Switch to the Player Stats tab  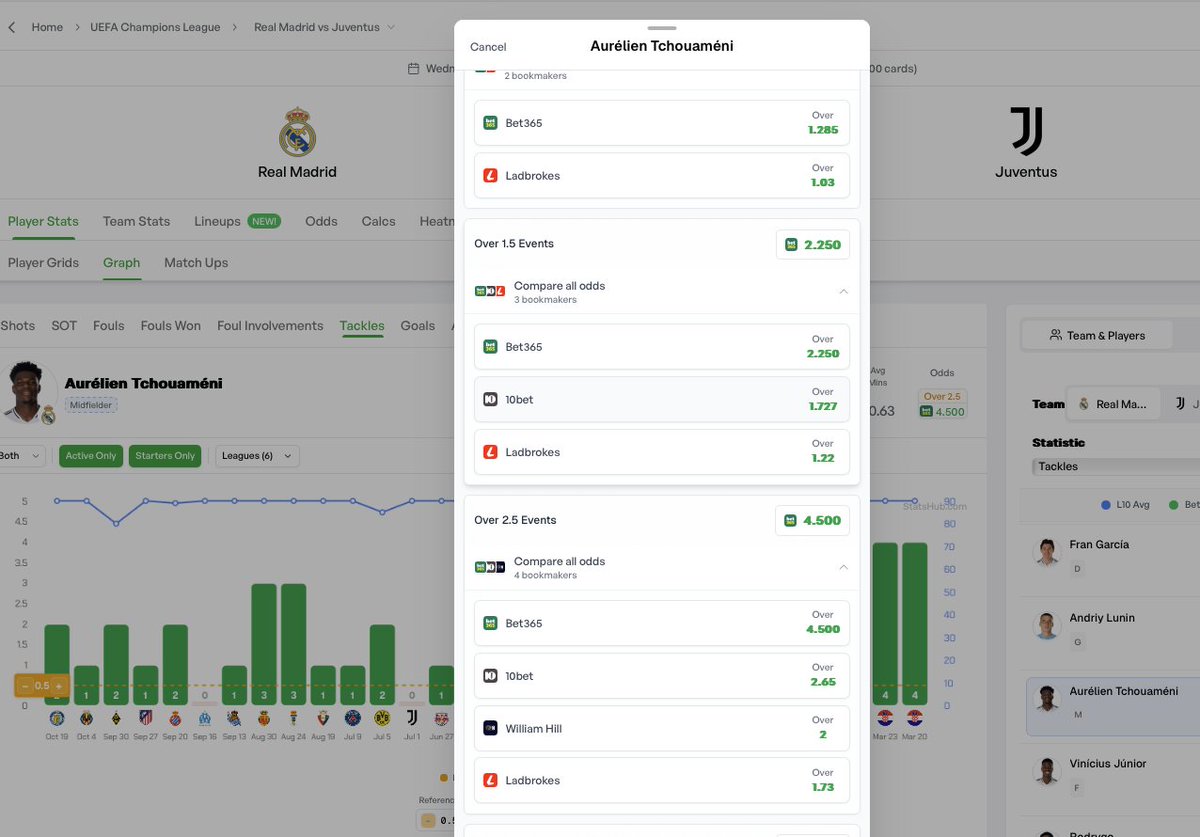click(x=43, y=221)
